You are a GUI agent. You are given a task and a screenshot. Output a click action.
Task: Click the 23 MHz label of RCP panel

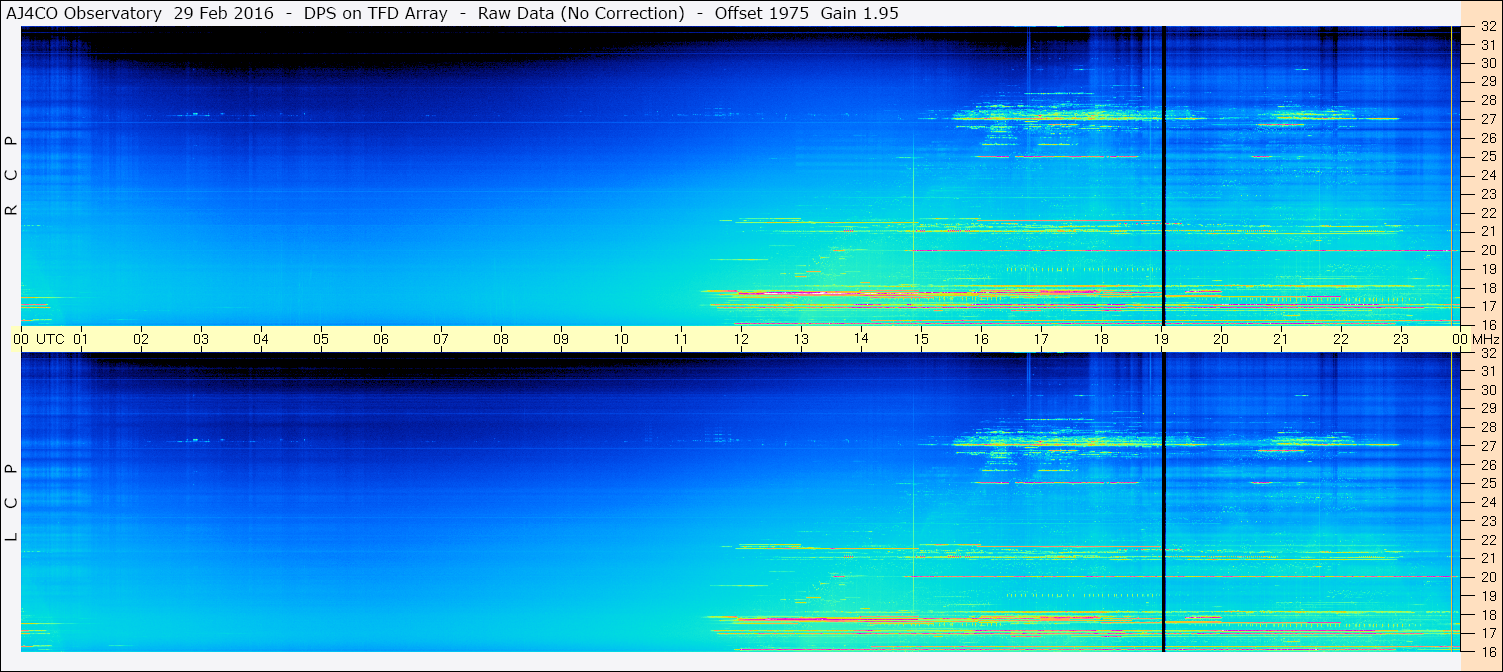tap(1488, 194)
